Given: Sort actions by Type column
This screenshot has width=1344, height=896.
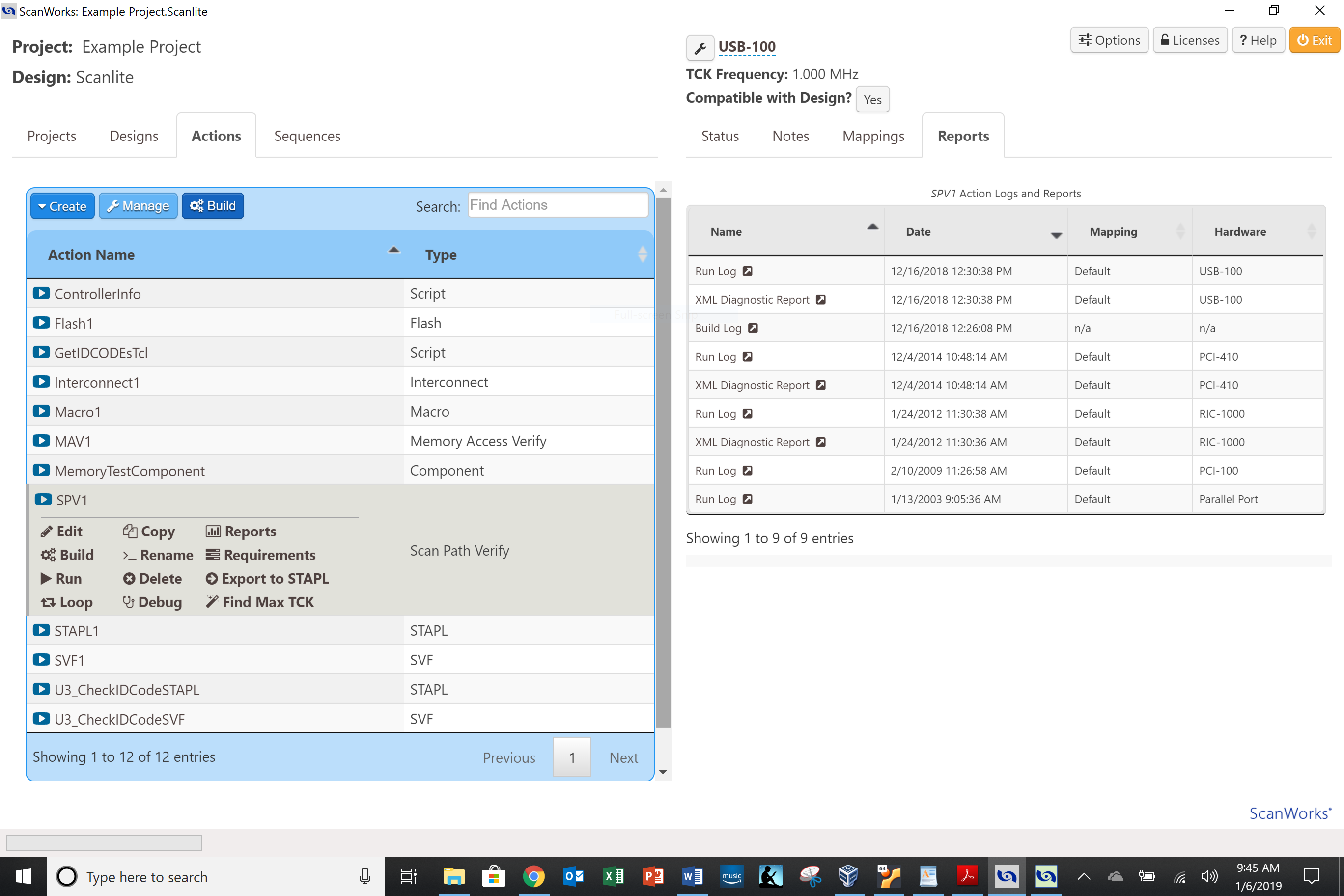Looking at the screenshot, I should [529, 255].
